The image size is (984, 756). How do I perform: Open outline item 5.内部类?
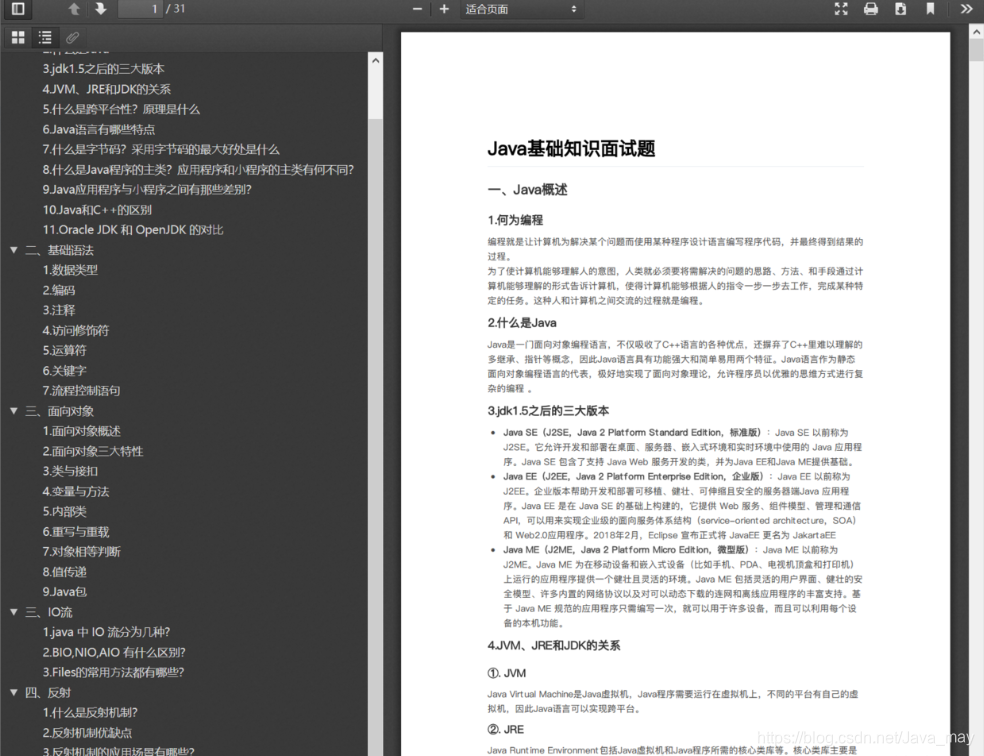(65, 511)
